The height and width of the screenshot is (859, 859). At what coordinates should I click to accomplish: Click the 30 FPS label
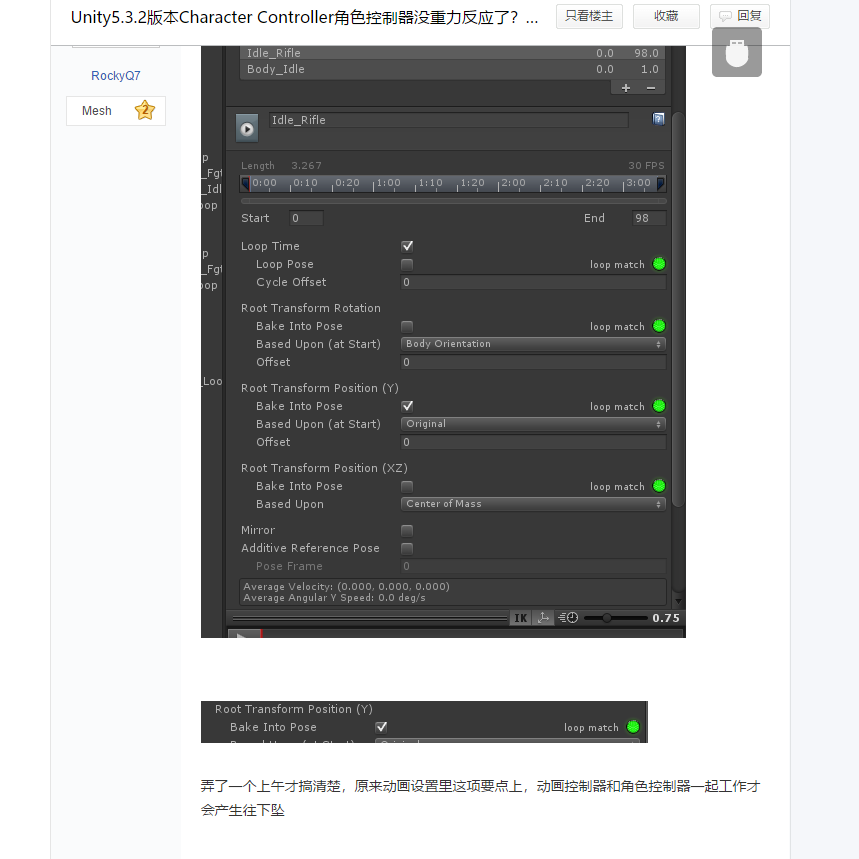click(x=646, y=165)
